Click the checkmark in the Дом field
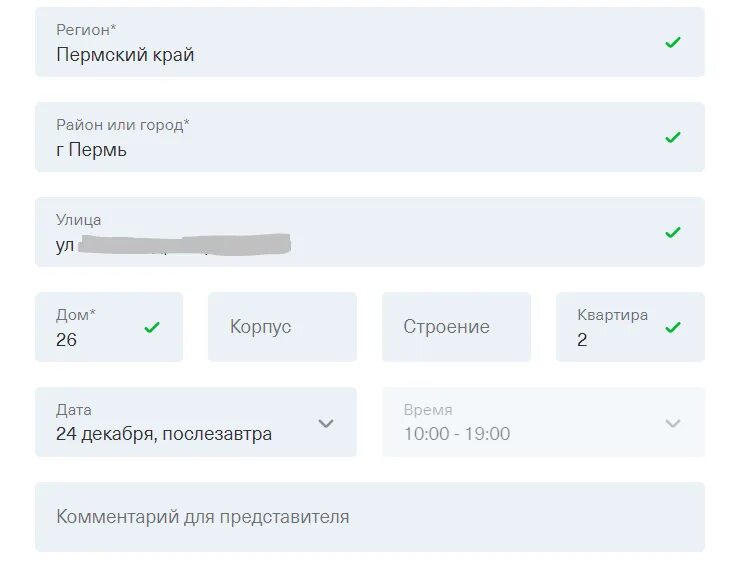Image resolution: width=755 pixels, height=562 pixels. point(152,327)
